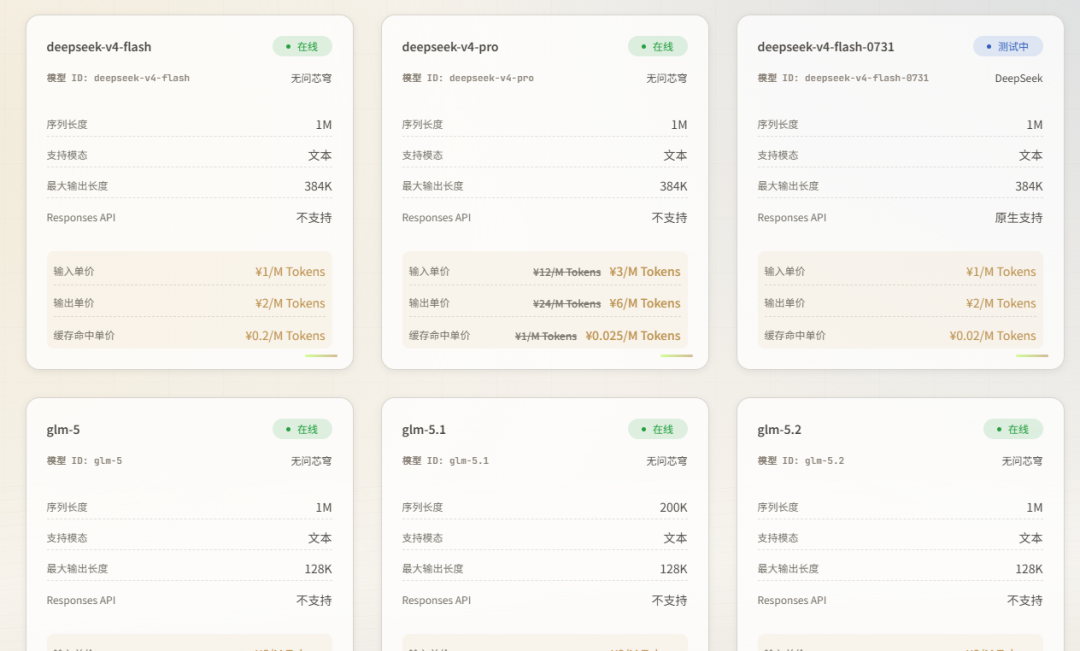Click 不支持 value on deepseek-v4-pro card
Image resolution: width=1080 pixels, height=651 pixels.
(x=669, y=218)
